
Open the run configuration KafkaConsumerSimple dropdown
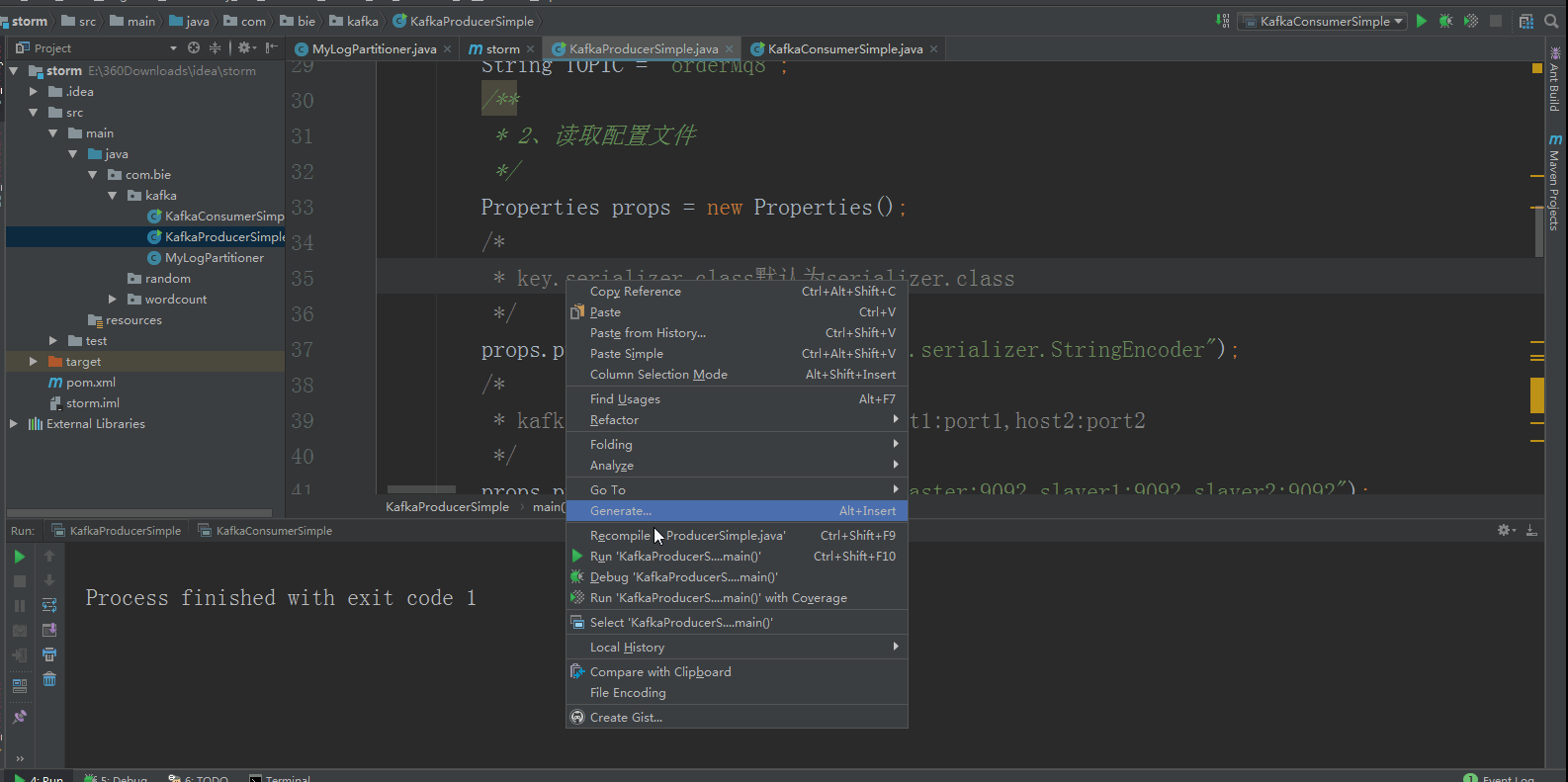click(x=1324, y=21)
